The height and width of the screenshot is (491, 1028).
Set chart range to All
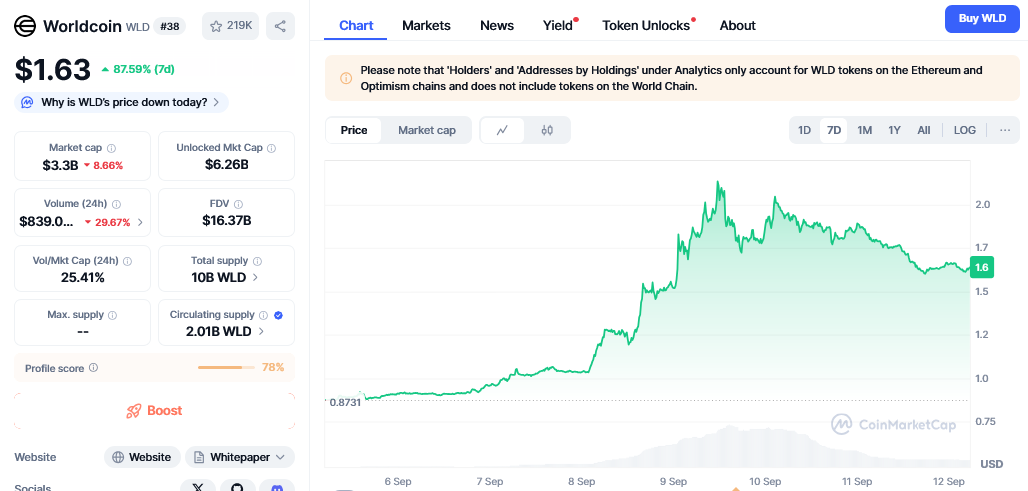(924, 130)
